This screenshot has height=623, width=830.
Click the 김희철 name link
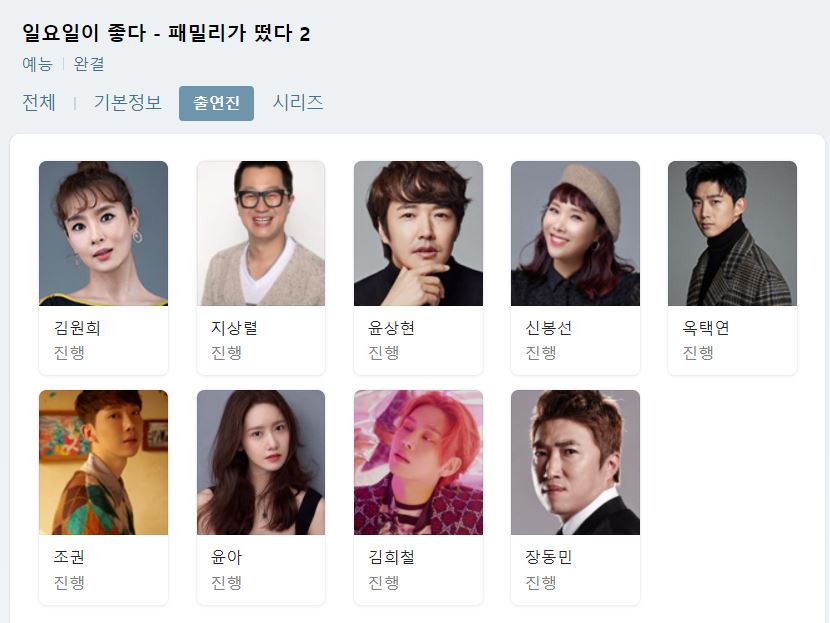[x=391, y=557]
